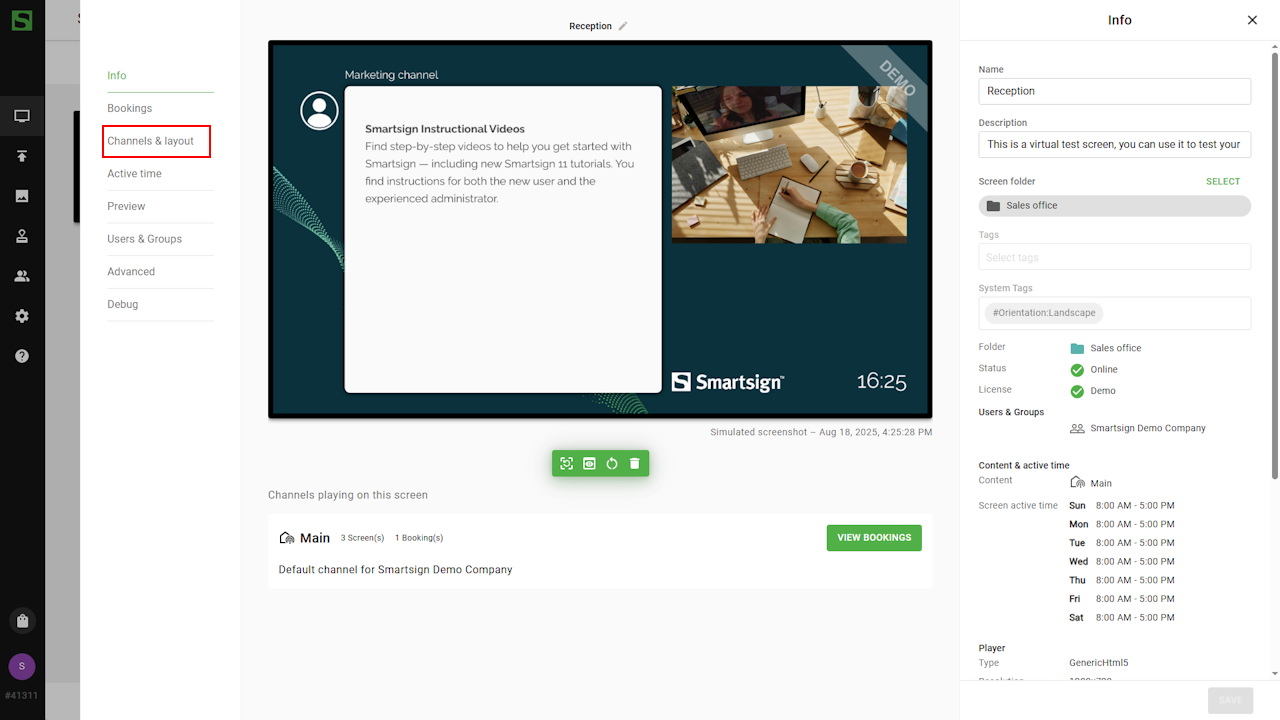This screenshot has width=1280, height=720.
Task: Click the Name input field
Action: click(1114, 91)
